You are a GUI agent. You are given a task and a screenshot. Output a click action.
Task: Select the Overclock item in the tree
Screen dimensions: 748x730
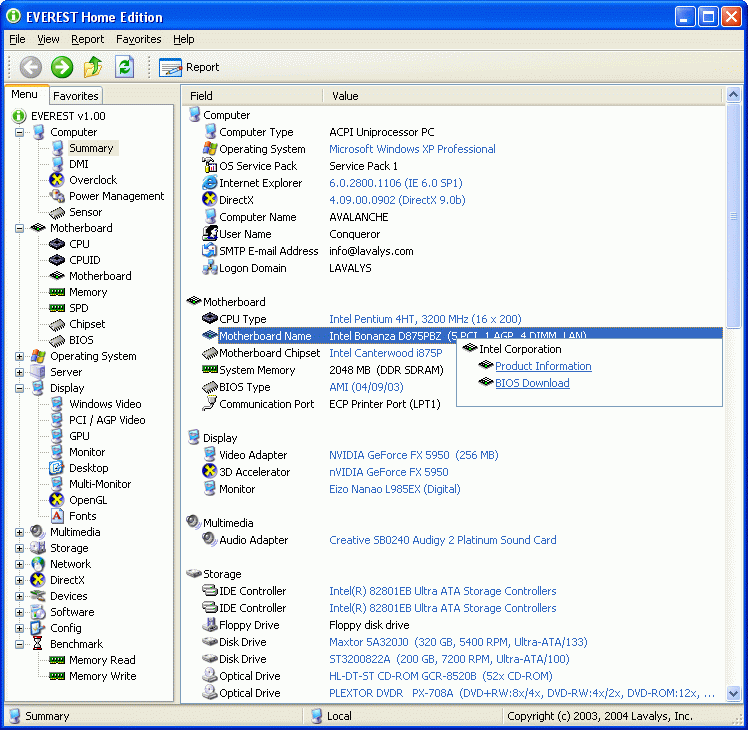[x=92, y=180]
